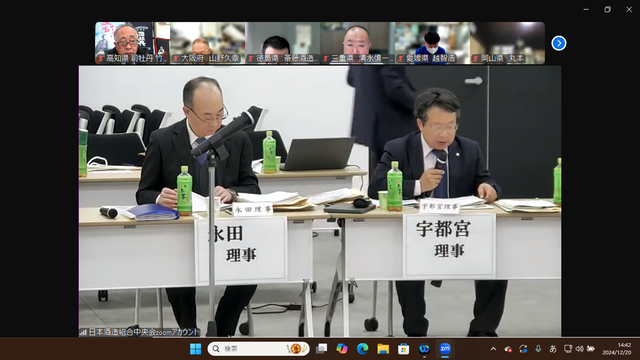Click the microphone tray icon
Screen dimensions: 640x360
pos(538,349)
